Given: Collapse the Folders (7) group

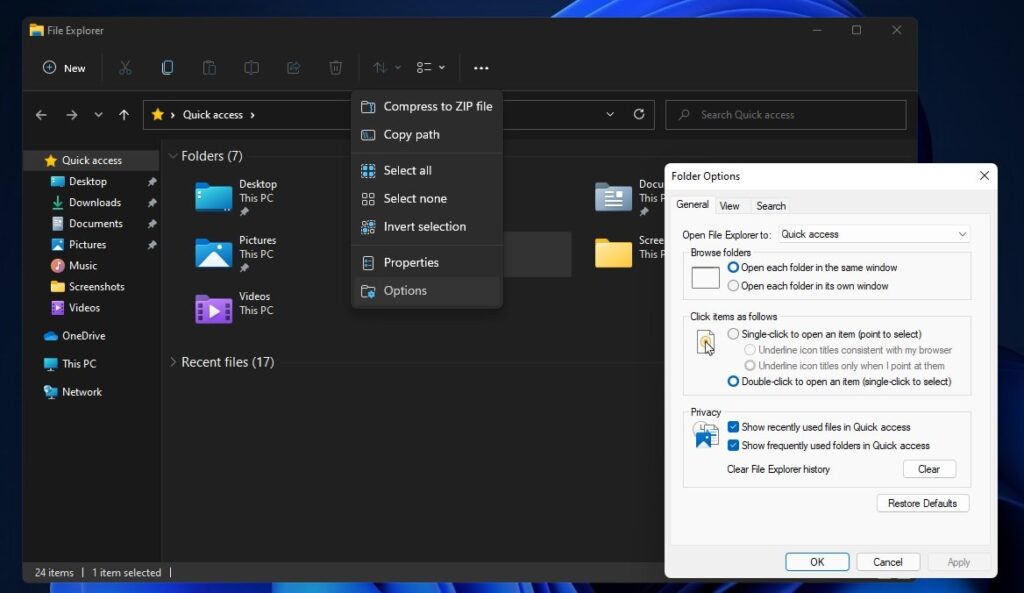Looking at the screenshot, I should tap(173, 156).
